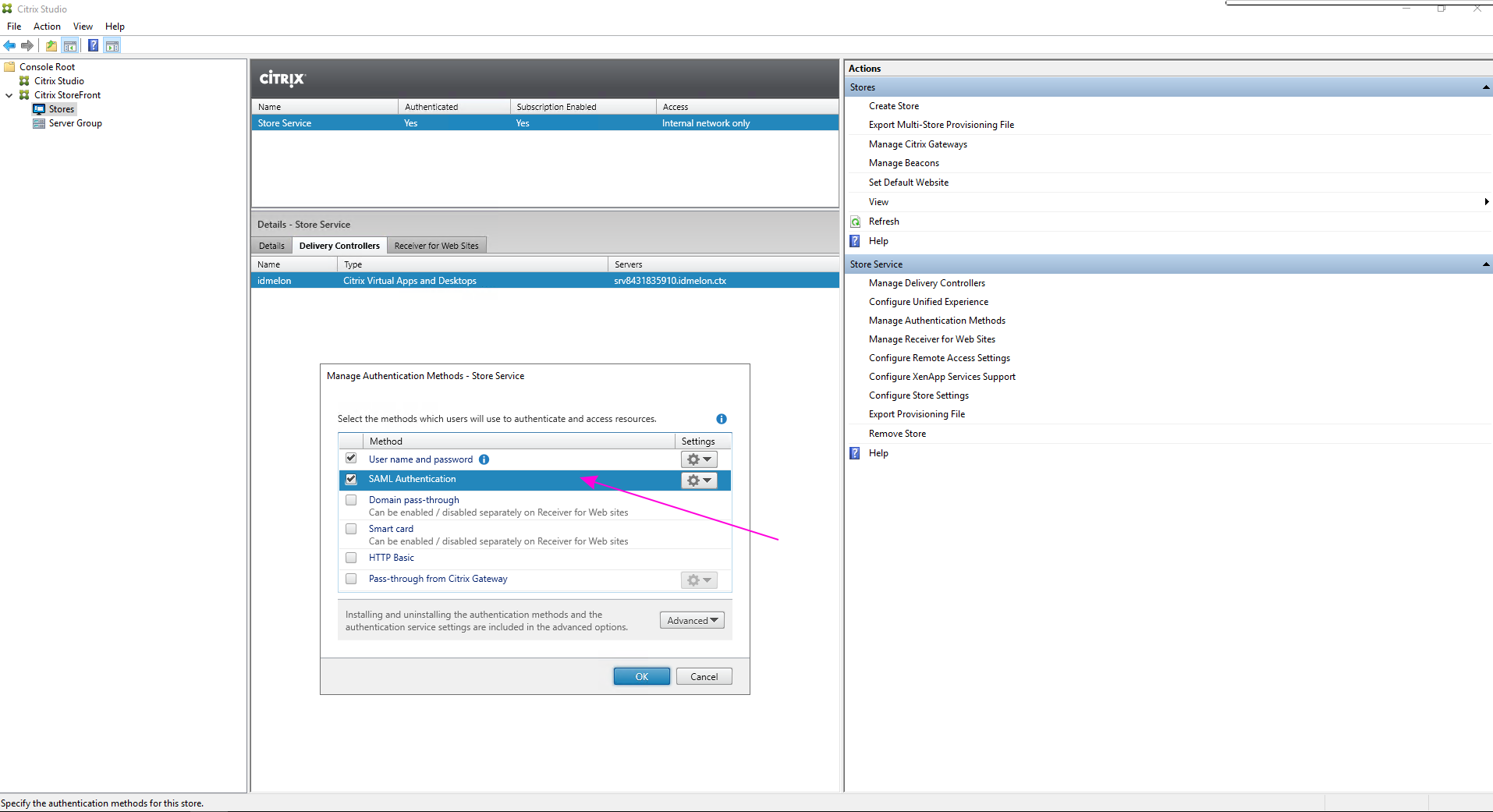Screen dimensions: 1493x812
Task: Click Manage Citrix Gateways action
Action: click(x=918, y=144)
